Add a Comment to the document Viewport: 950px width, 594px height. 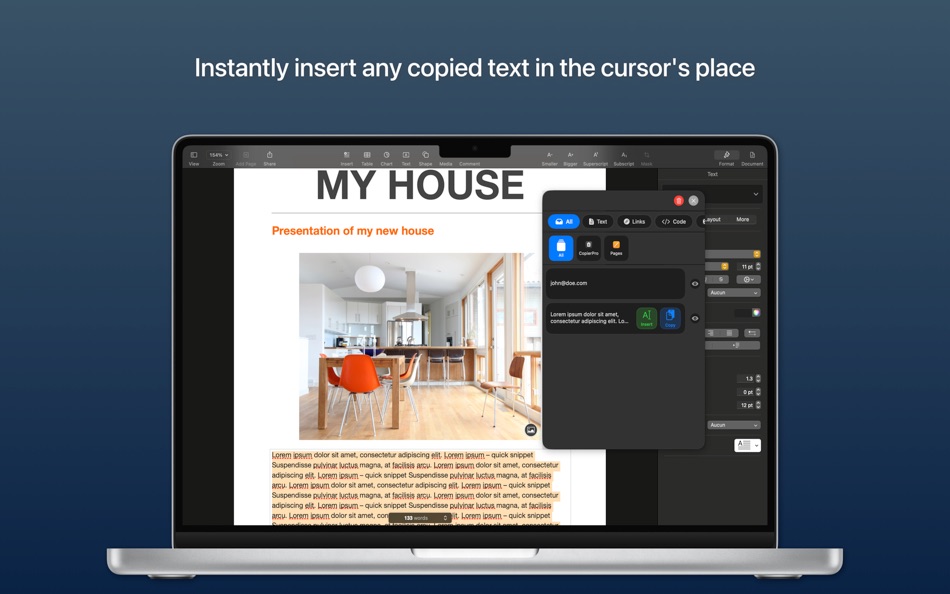coord(466,157)
